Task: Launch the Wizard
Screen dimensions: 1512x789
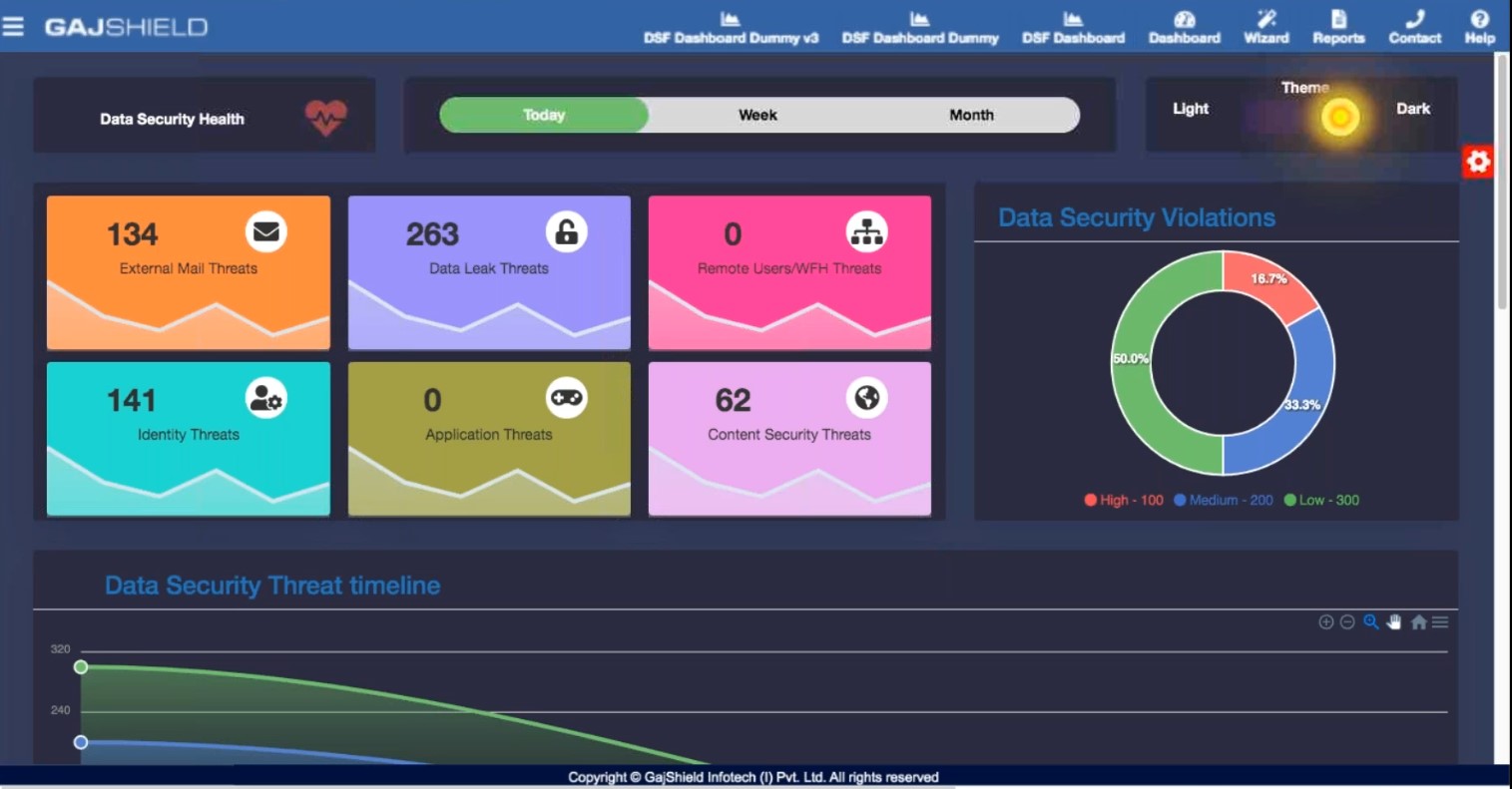Action: 1265,28
